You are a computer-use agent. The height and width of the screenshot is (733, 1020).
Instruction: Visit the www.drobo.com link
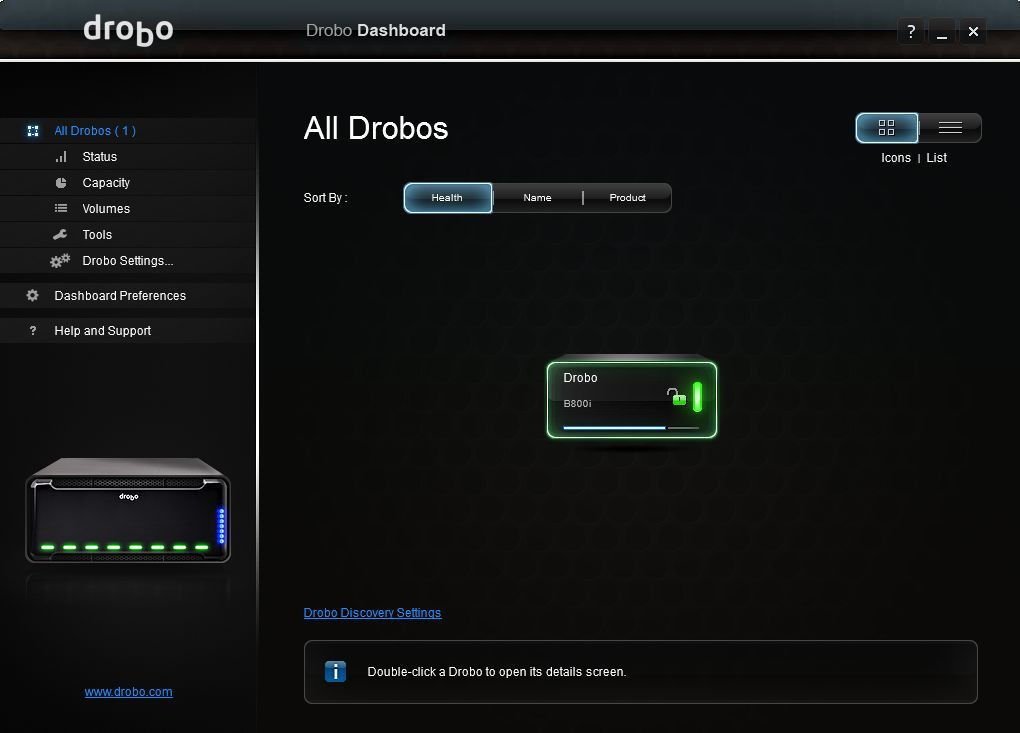click(128, 692)
